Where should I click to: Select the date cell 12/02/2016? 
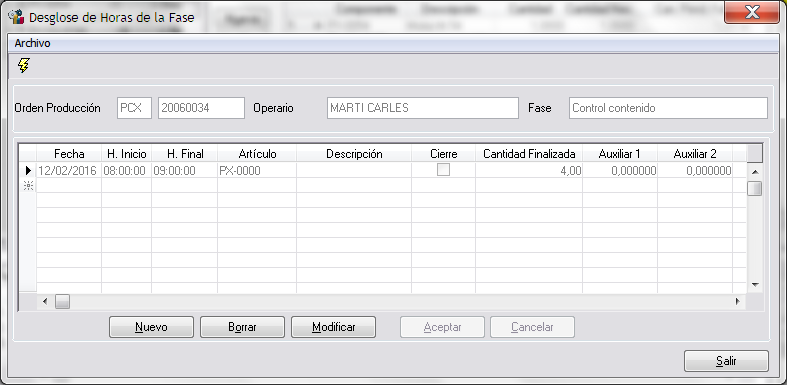pyautogui.click(x=69, y=171)
